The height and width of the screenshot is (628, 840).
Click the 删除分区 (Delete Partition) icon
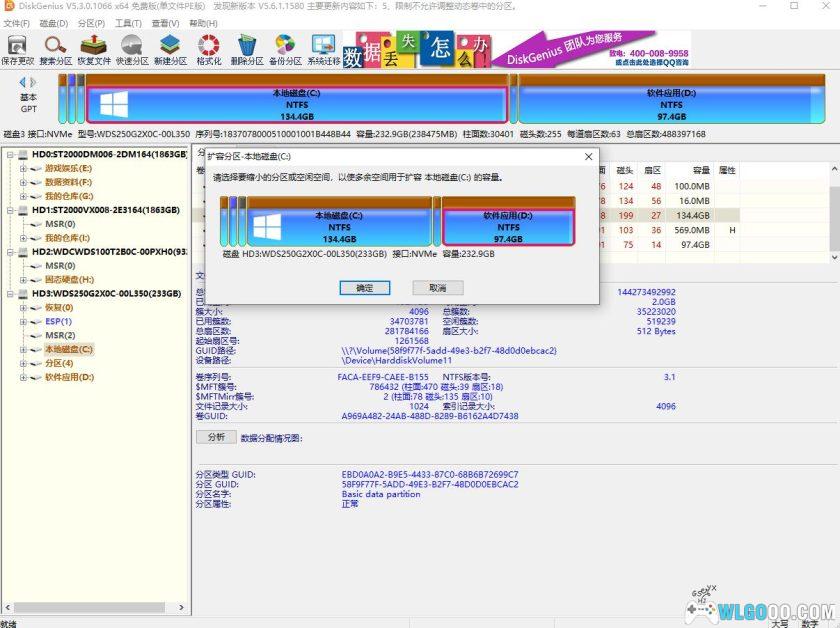[x=243, y=47]
